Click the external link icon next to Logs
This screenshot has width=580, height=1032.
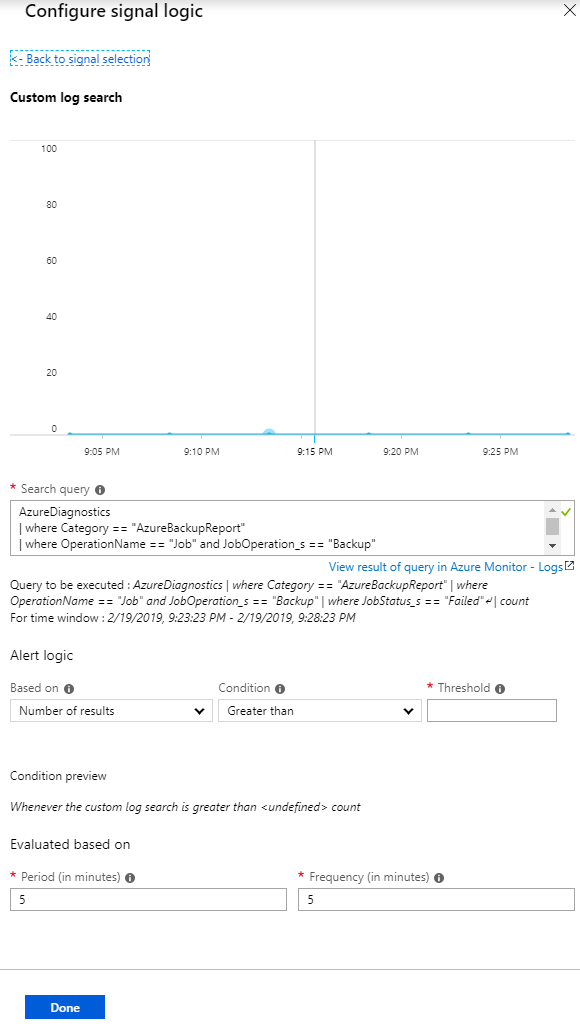(569, 566)
